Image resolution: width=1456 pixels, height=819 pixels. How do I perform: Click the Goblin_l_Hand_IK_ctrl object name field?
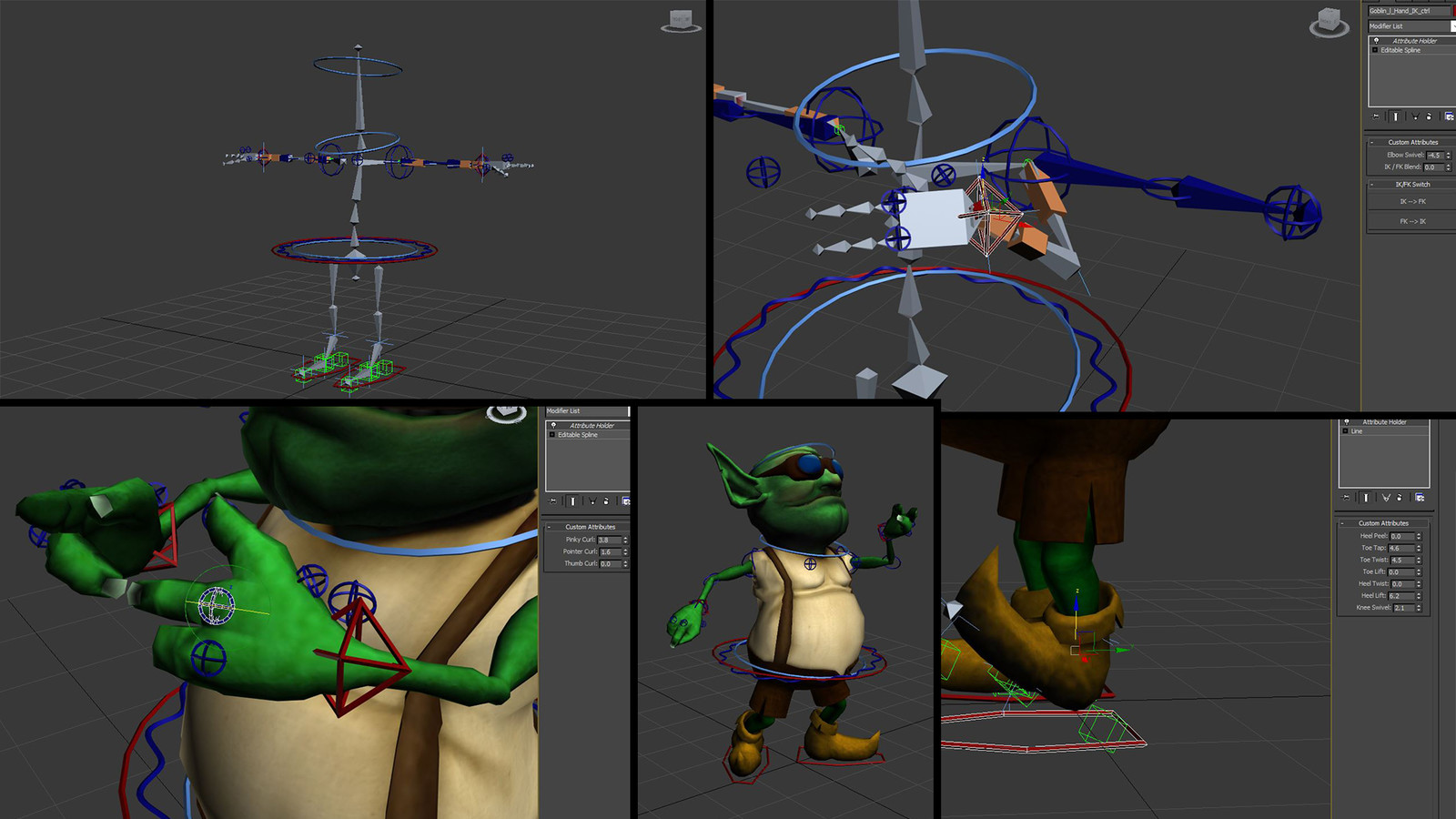click(1410, 11)
